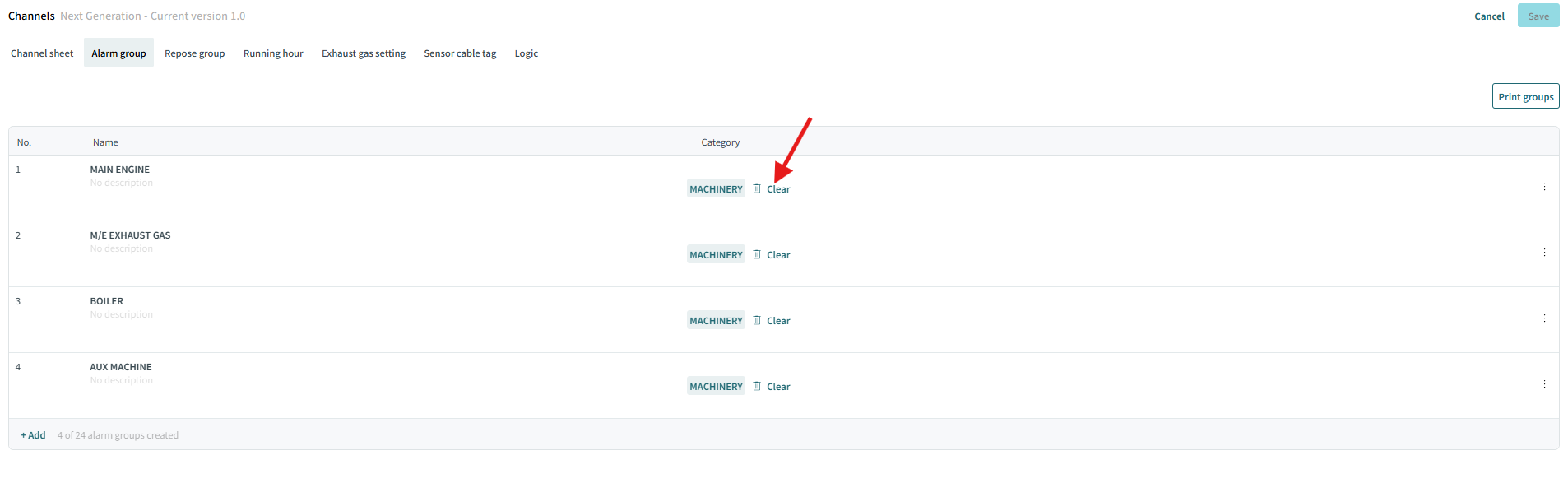
Task: Click trash icon in M/E EXHAUST GAS row
Action: pyautogui.click(x=757, y=254)
